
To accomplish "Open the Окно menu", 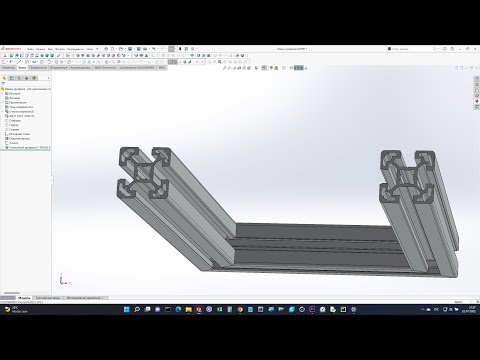I will 90,49.
